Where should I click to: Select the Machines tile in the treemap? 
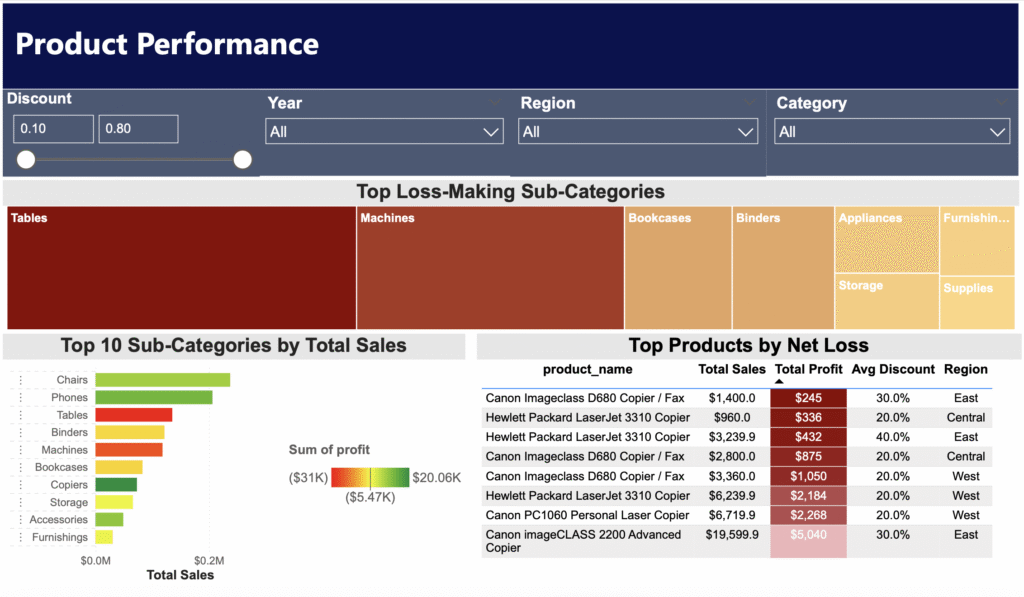tap(490, 268)
